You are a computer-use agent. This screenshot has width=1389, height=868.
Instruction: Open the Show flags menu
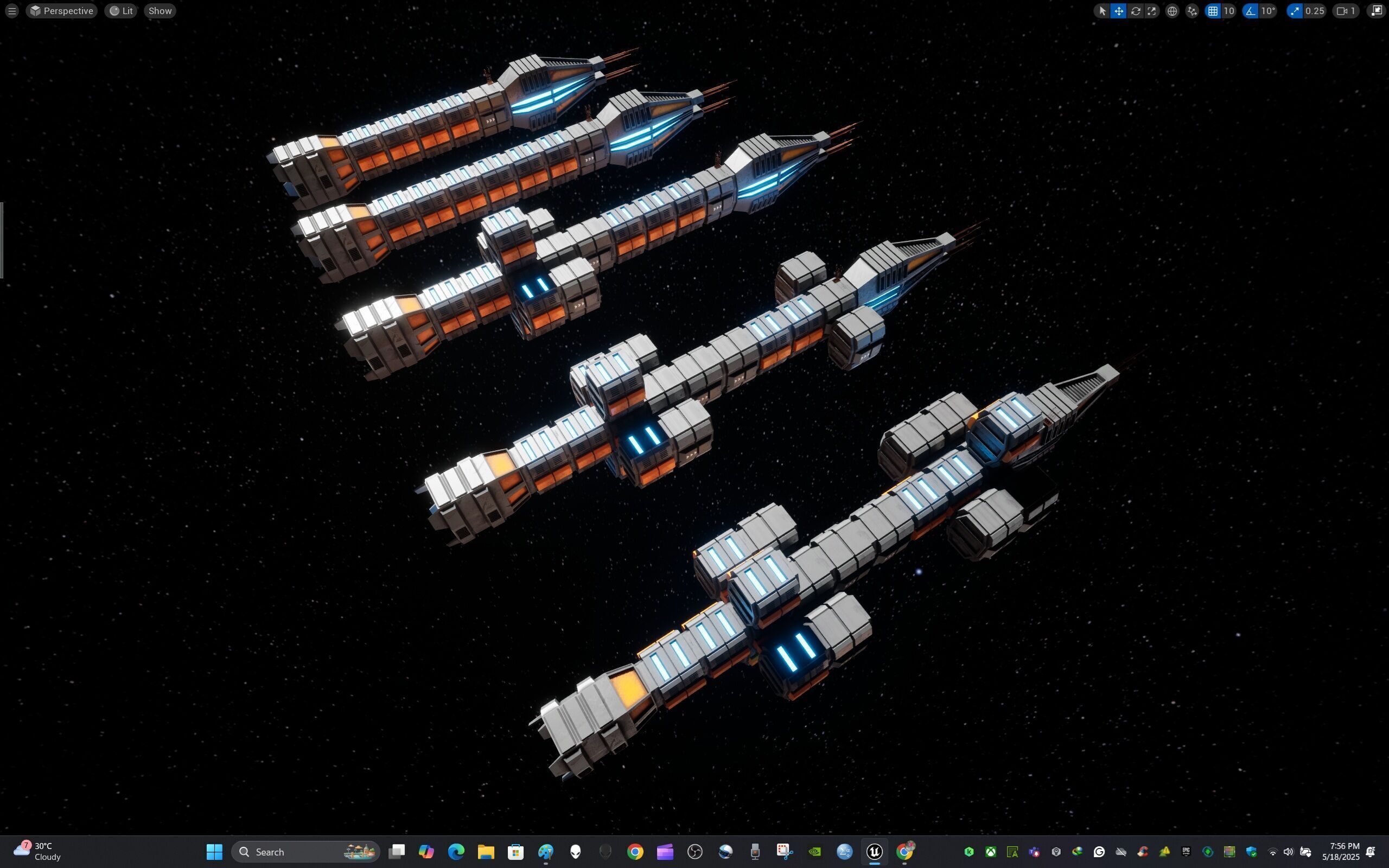(160, 11)
